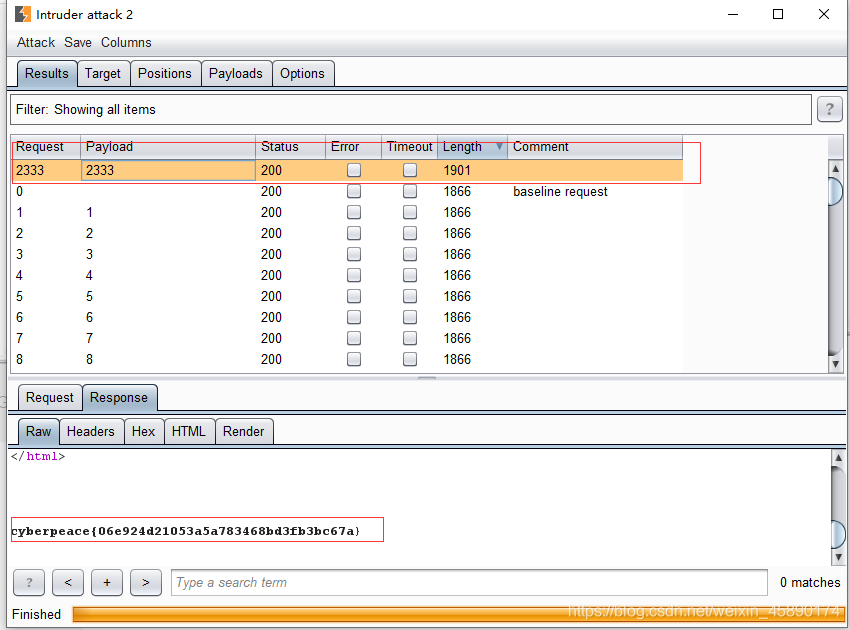Click the Finished attack progress bar

(459, 614)
